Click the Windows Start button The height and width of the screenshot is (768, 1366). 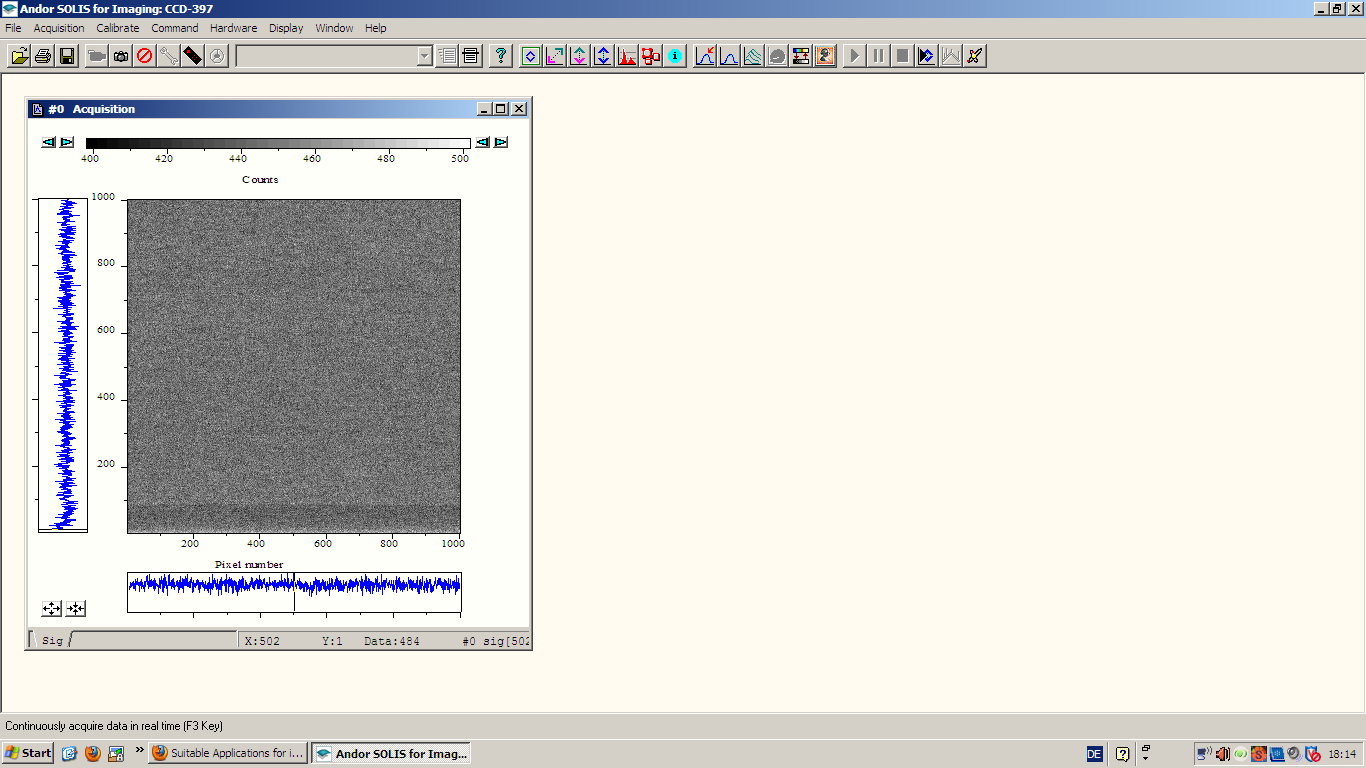click(x=28, y=753)
